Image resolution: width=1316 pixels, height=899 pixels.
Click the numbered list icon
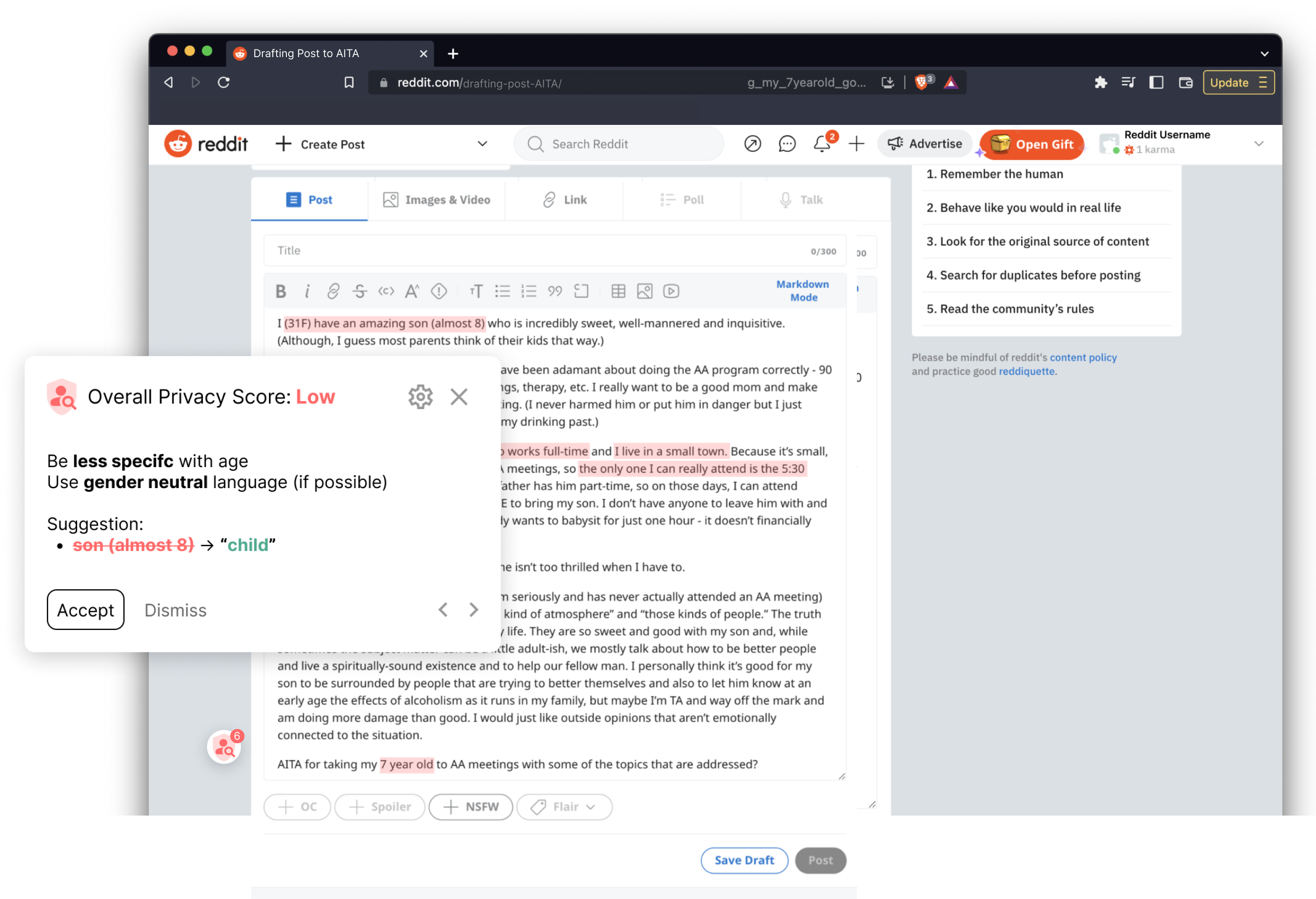pyautogui.click(x=528, y=291)
